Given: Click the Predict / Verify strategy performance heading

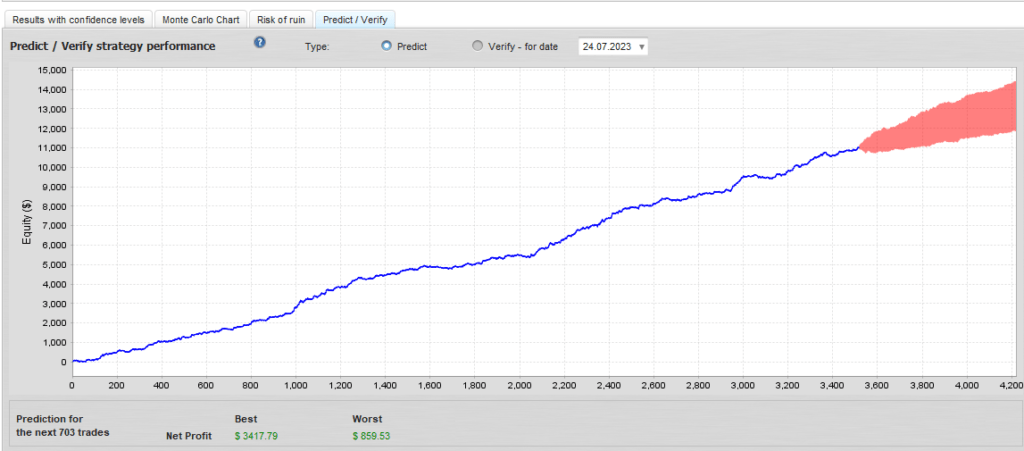Looking at the screenshot, I should point(113,46).
